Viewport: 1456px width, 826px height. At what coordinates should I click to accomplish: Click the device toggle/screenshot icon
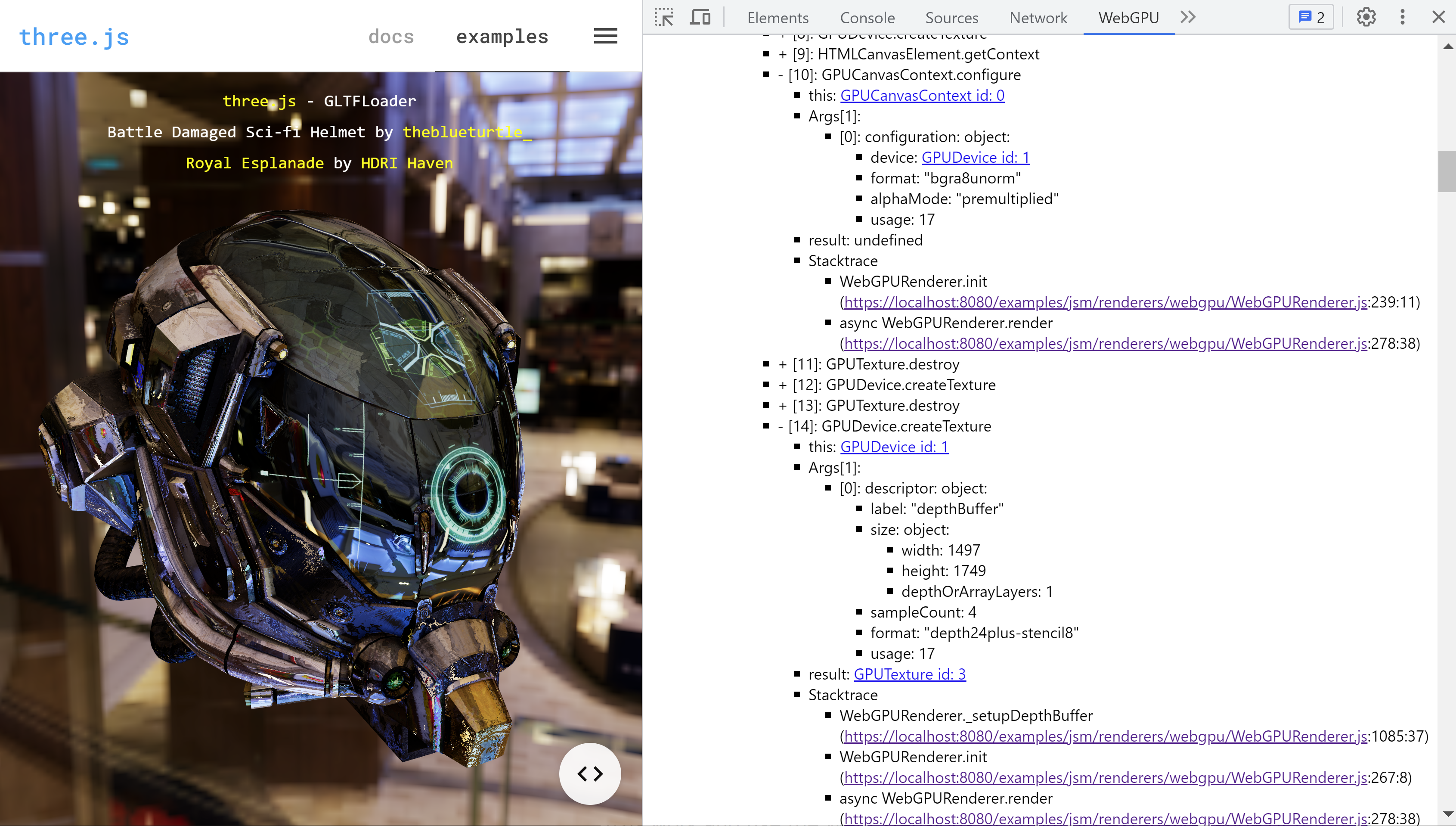[700, 16]
